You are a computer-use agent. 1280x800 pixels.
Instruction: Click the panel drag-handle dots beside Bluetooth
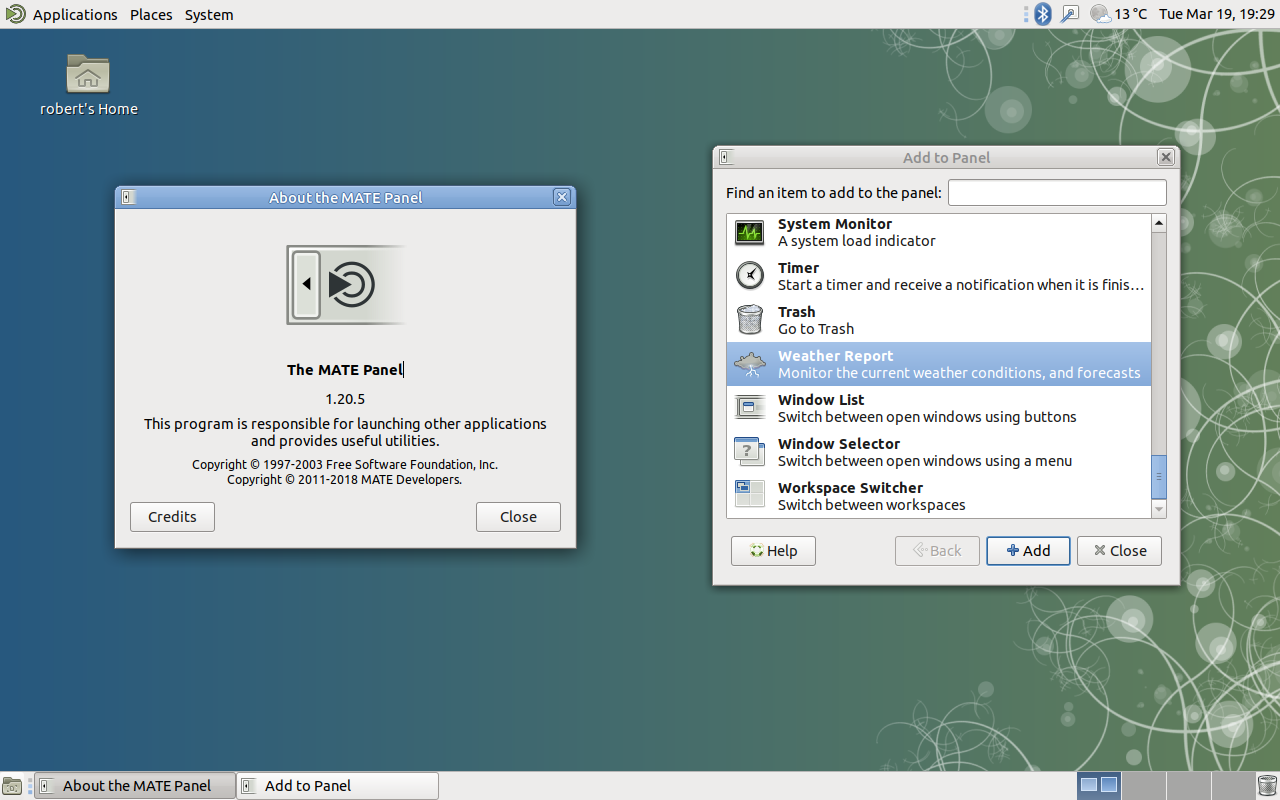click(x=1026, y=14)
